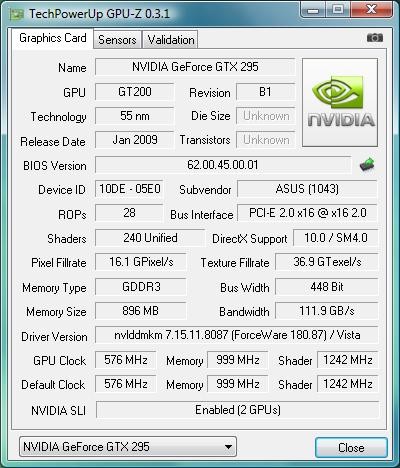Click the Revision field showing B1
Image resolution: width=400 pixels, height=468 pixels.
point(266,92)
